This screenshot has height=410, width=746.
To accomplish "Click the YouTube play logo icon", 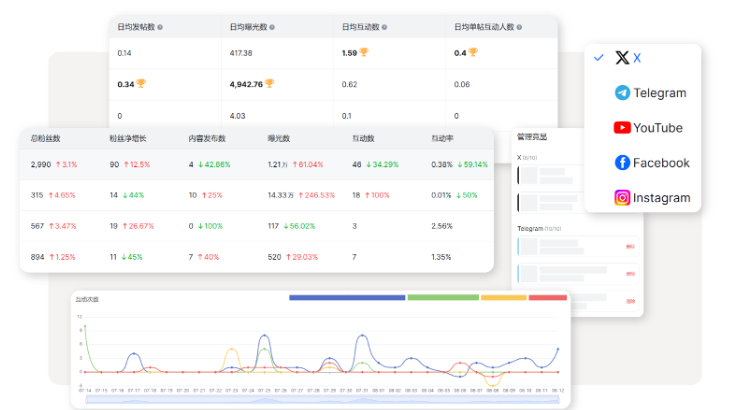I will pyautogui.click(x=622, y=128).
